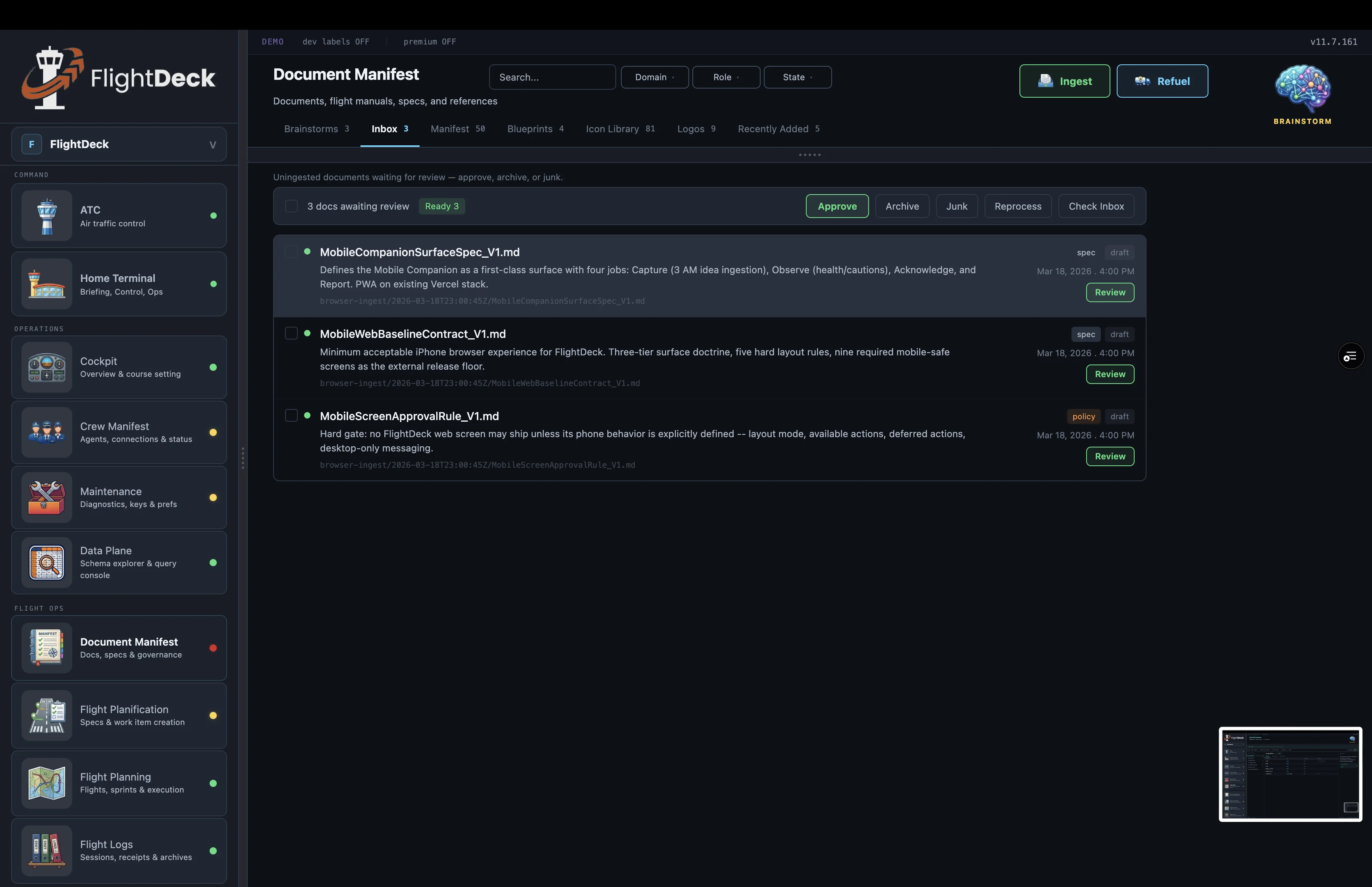
Task: Open Flight Planning sprints view
Action: (x=119, y=783)
